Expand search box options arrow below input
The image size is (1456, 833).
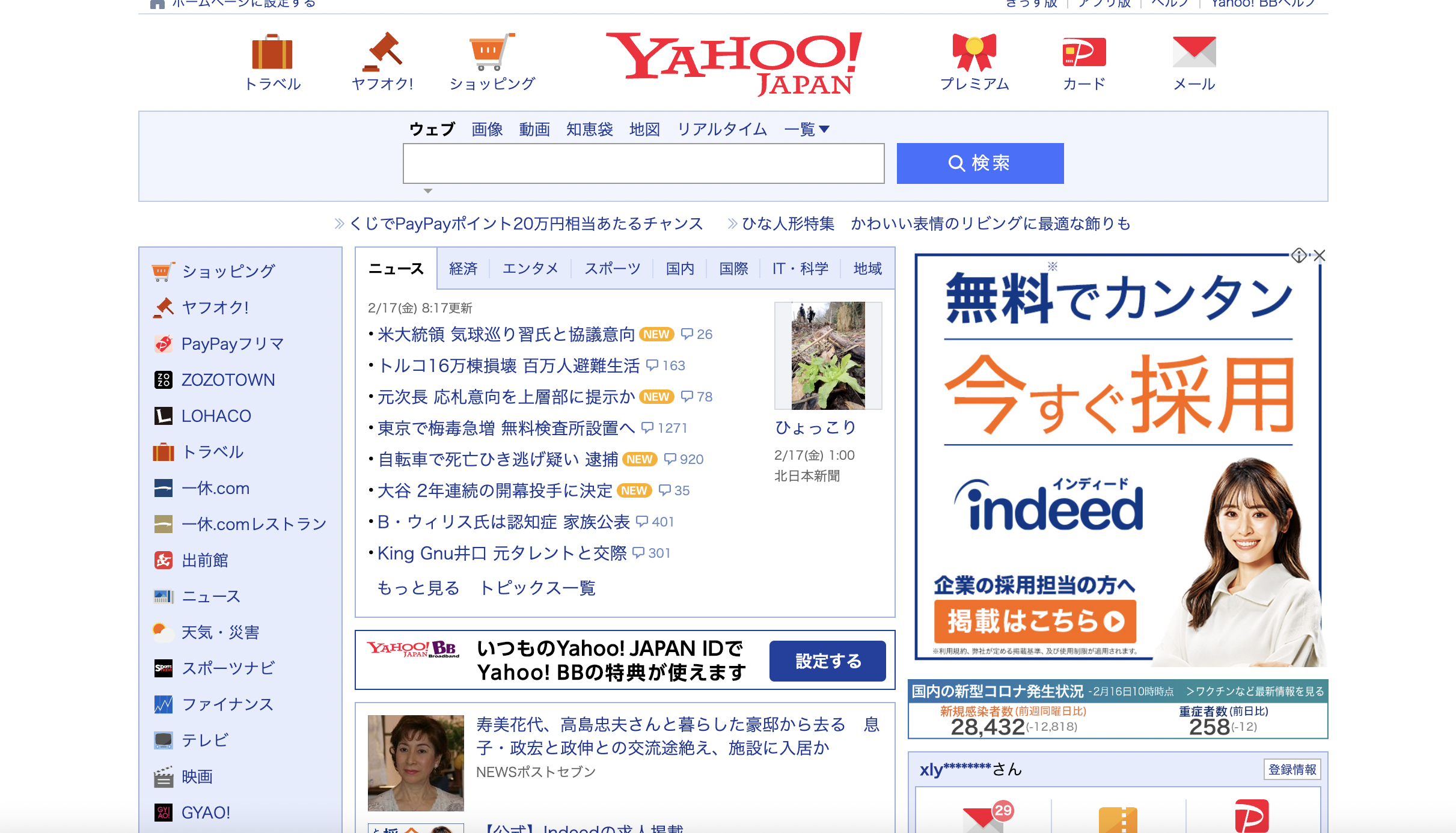click(427, 191)
